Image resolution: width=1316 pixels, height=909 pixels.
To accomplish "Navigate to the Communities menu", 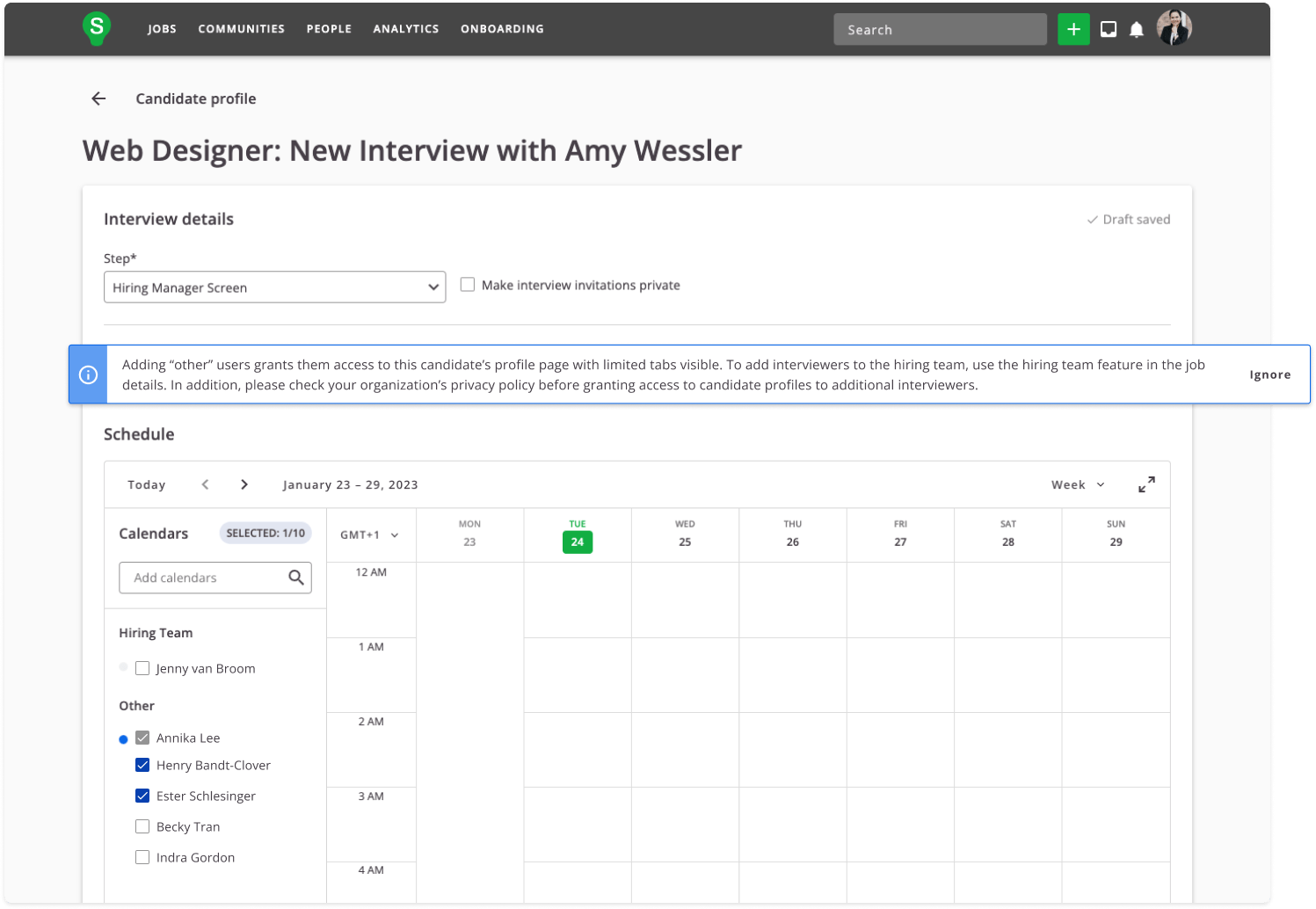I will pyautogui.click(x=241, y=29).
